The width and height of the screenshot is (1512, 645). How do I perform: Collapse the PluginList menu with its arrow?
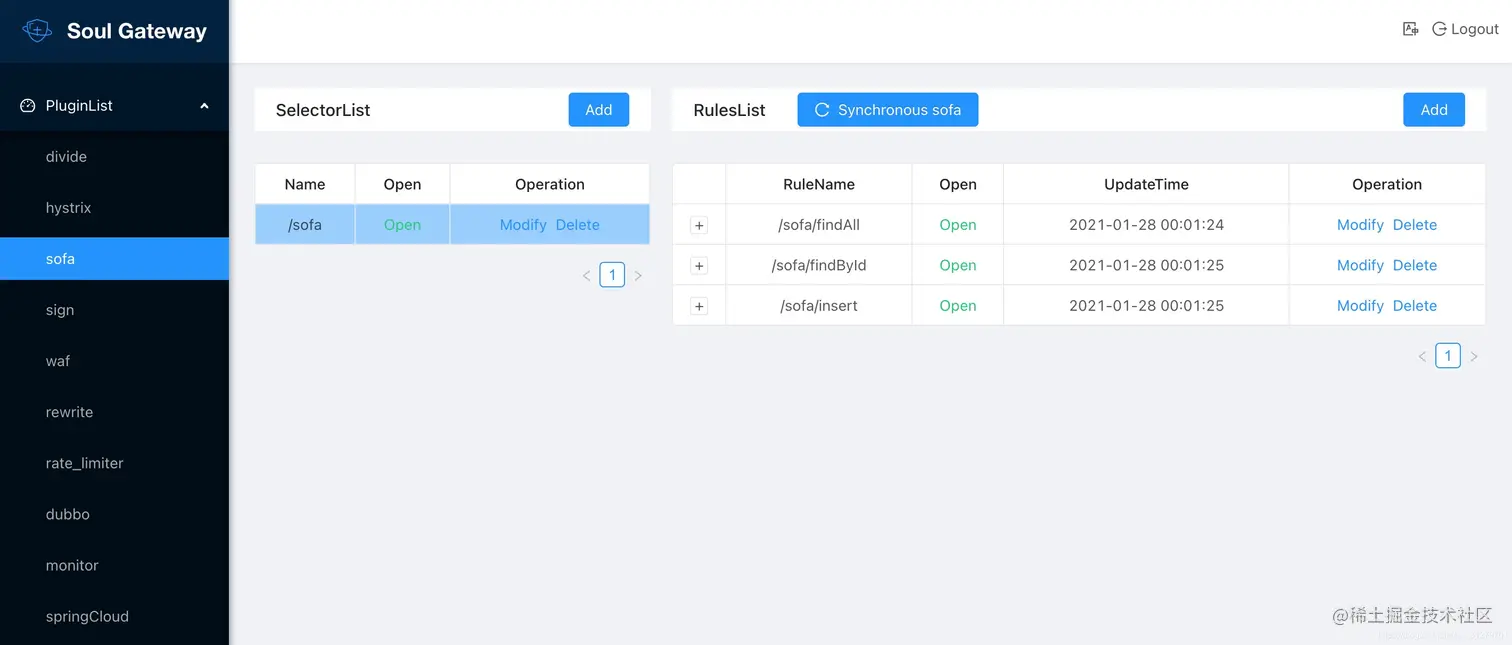click(x=204, y=106)
